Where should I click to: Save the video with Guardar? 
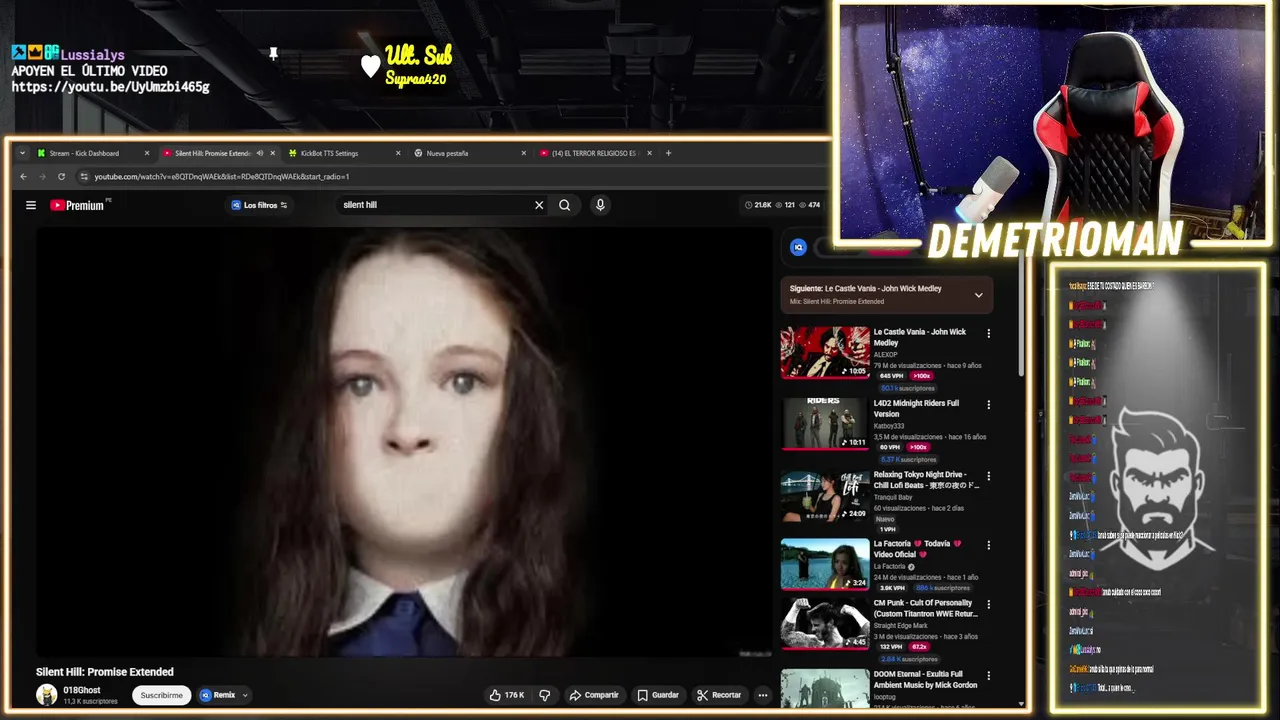tap(658, 695)
